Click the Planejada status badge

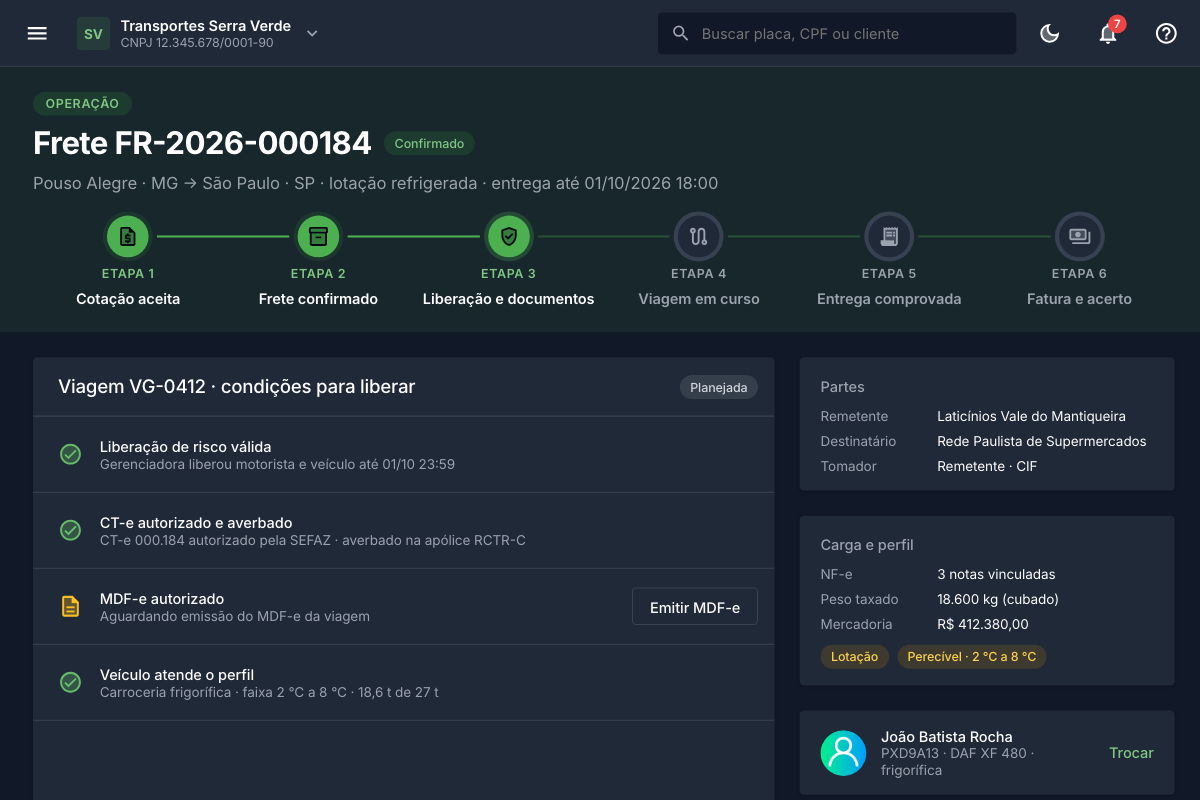pyautogui.click(x=719, y=387)
